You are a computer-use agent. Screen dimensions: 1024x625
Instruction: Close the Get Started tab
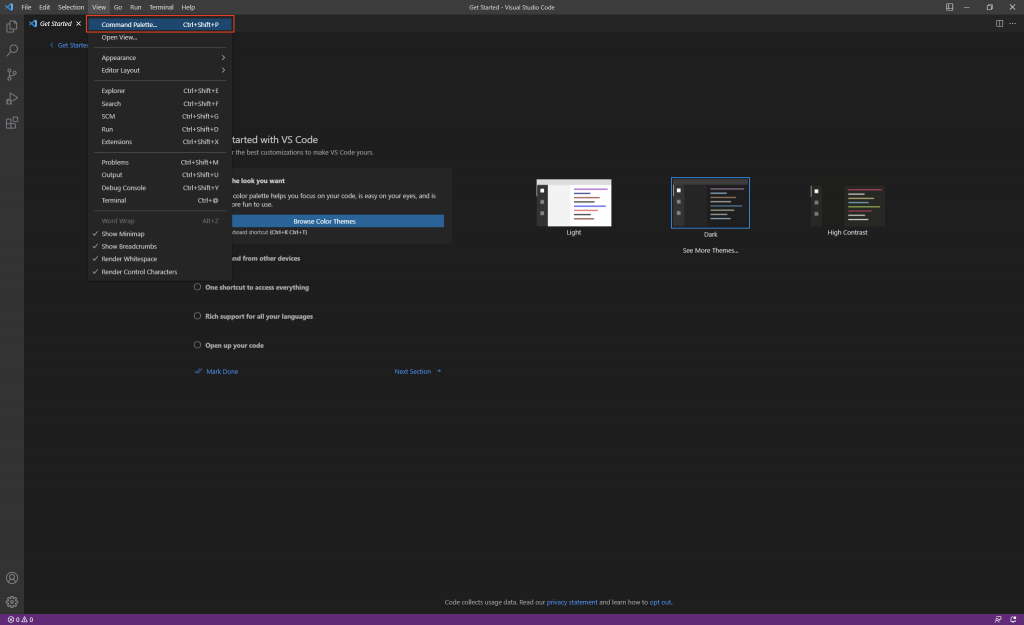(78, 24)
